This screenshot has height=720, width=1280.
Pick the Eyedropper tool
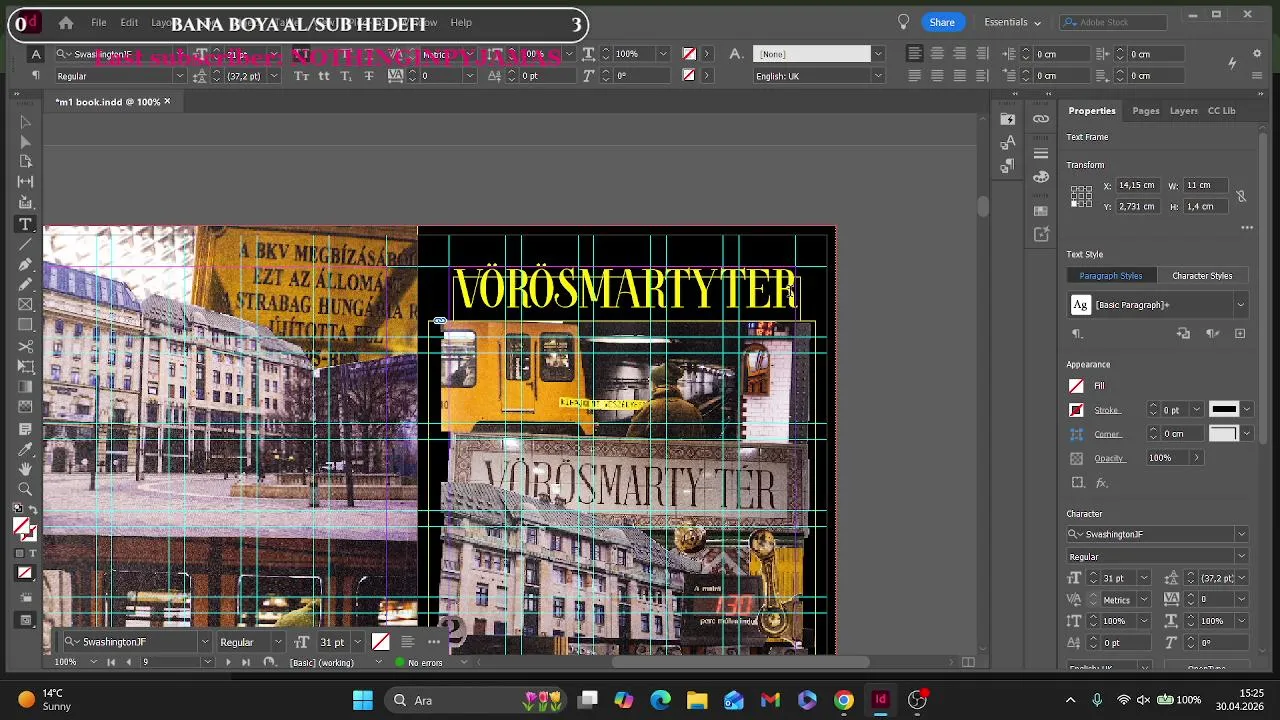25,449
